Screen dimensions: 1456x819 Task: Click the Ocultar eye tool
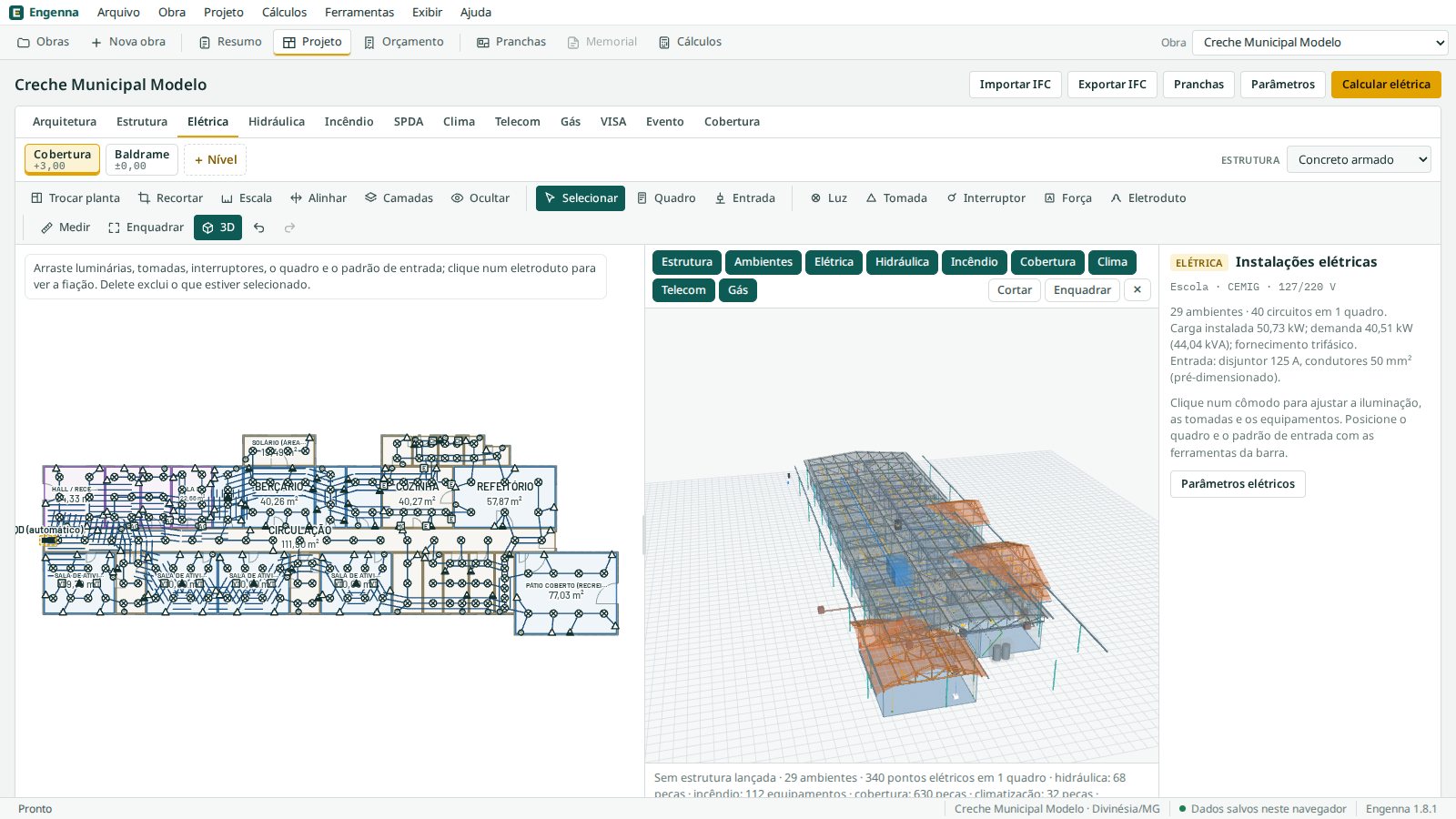tap(480, 198)
